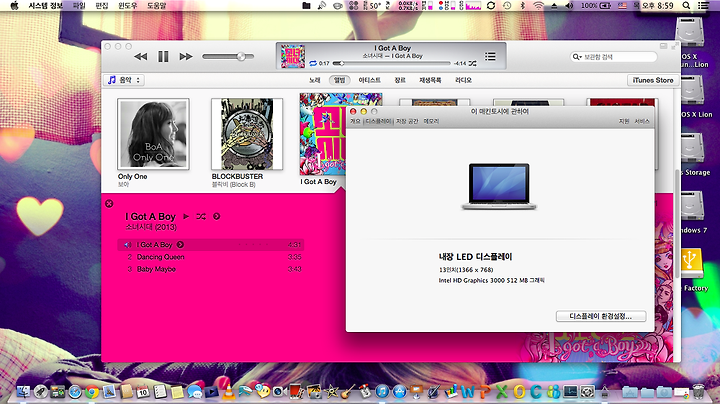
Task: Click the 서비스 link in About This Mac
Action: (642, 121)
